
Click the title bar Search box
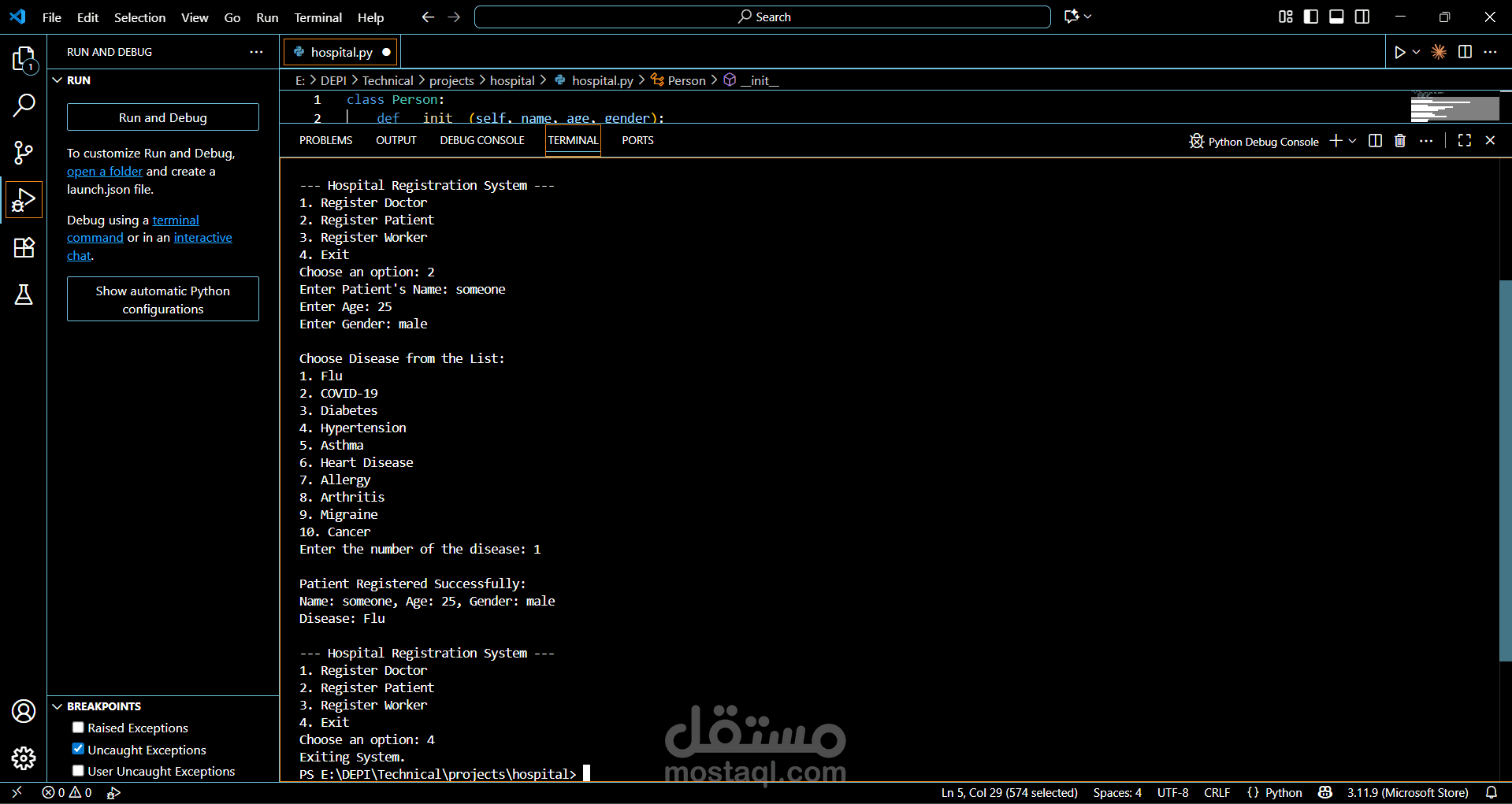[x=763, y=17]
